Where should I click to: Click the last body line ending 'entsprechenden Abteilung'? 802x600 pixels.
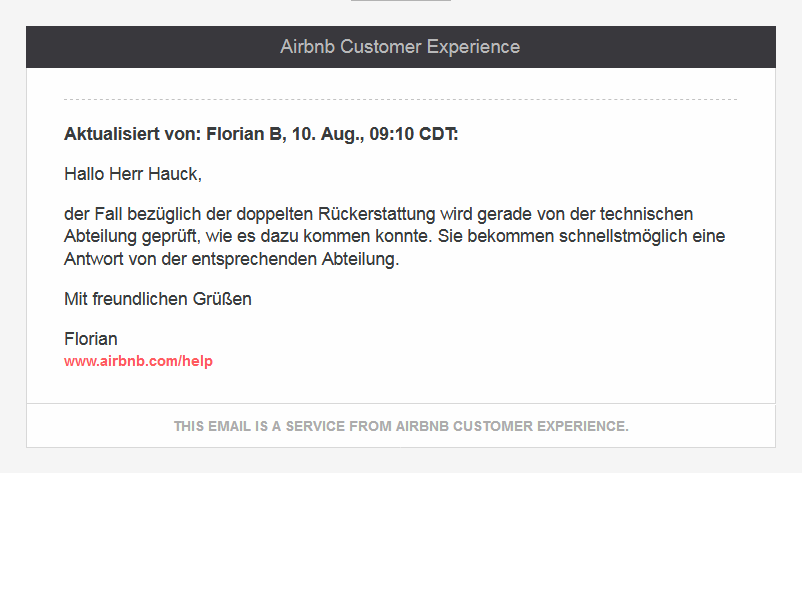[231, 259]
